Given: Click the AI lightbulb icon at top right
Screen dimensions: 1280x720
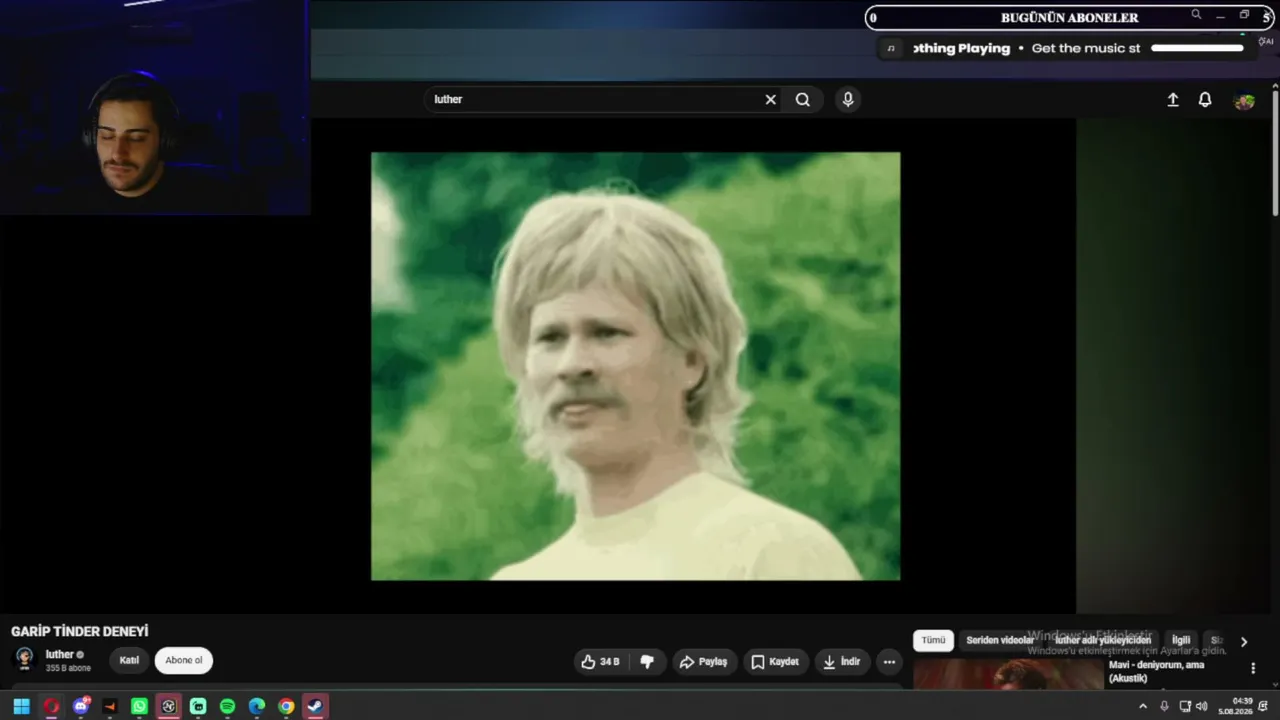Looking at the screenshot, I should pyautogui.click(x=1265, y=41).
